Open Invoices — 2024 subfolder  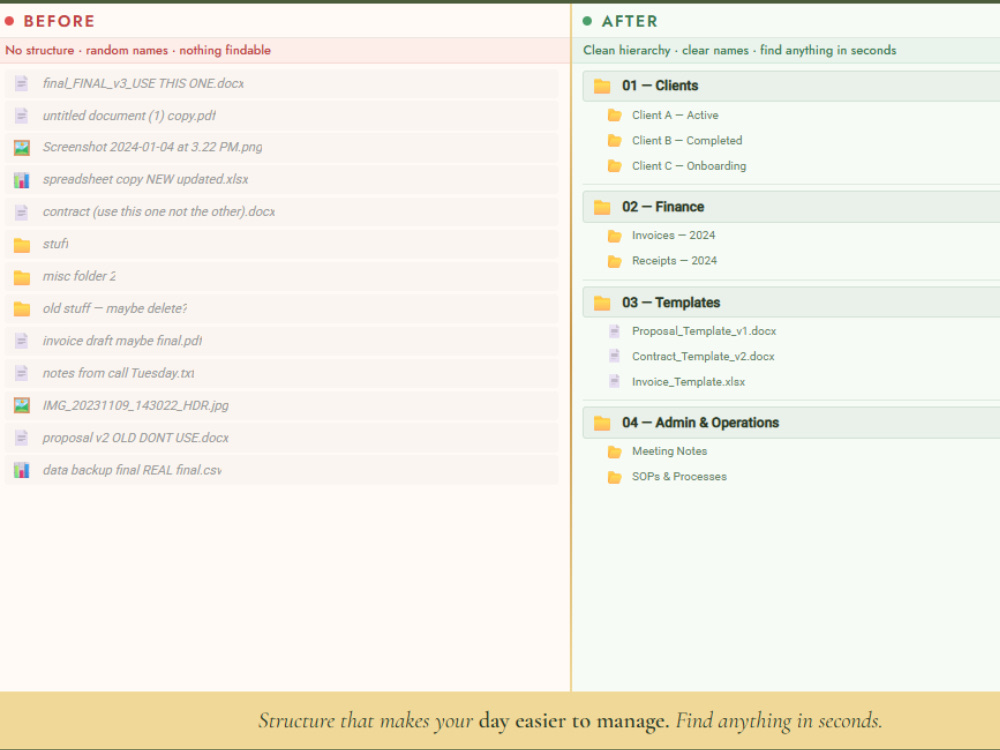click(x=673, y=235)
